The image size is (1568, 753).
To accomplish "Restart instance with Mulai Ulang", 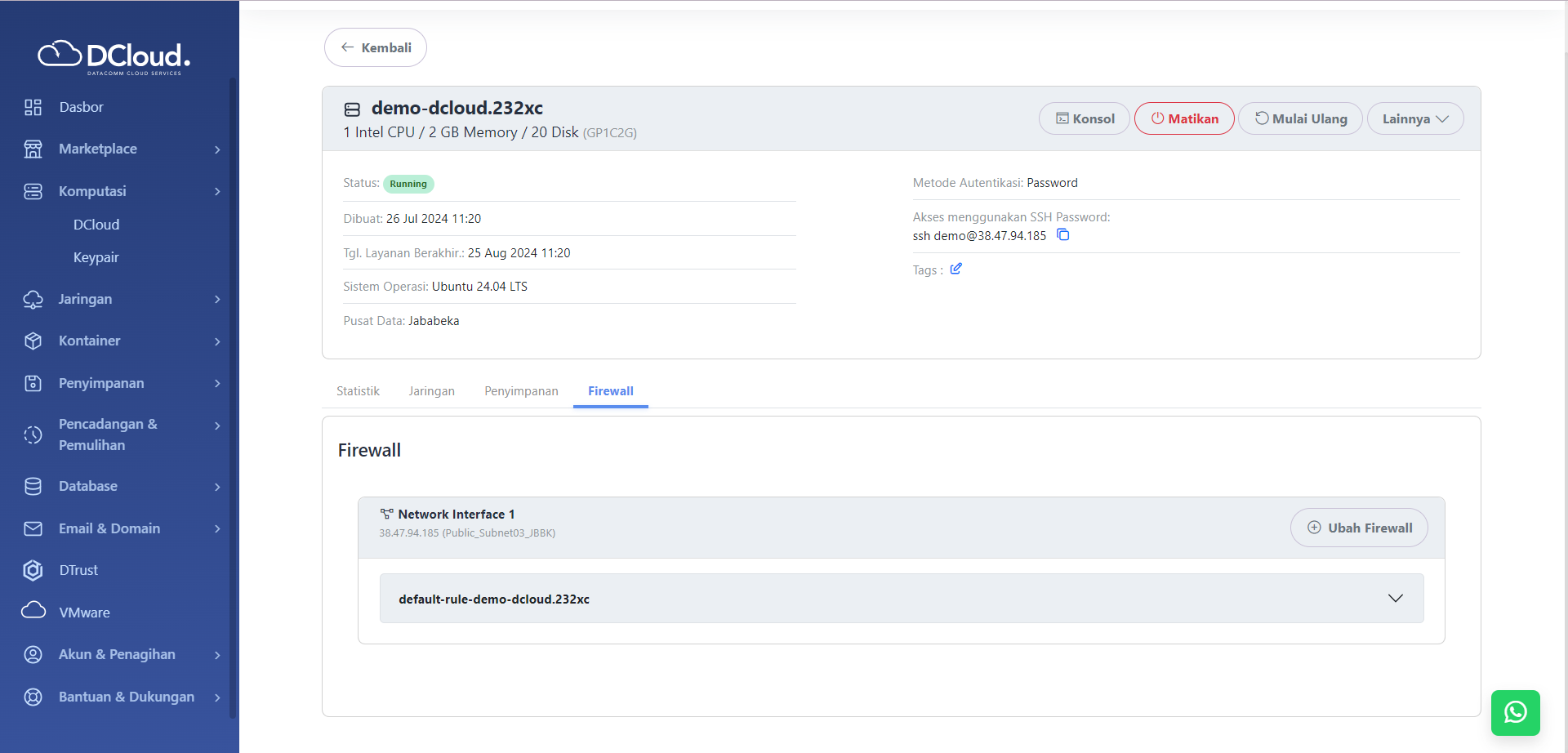I will point(1300,118).
